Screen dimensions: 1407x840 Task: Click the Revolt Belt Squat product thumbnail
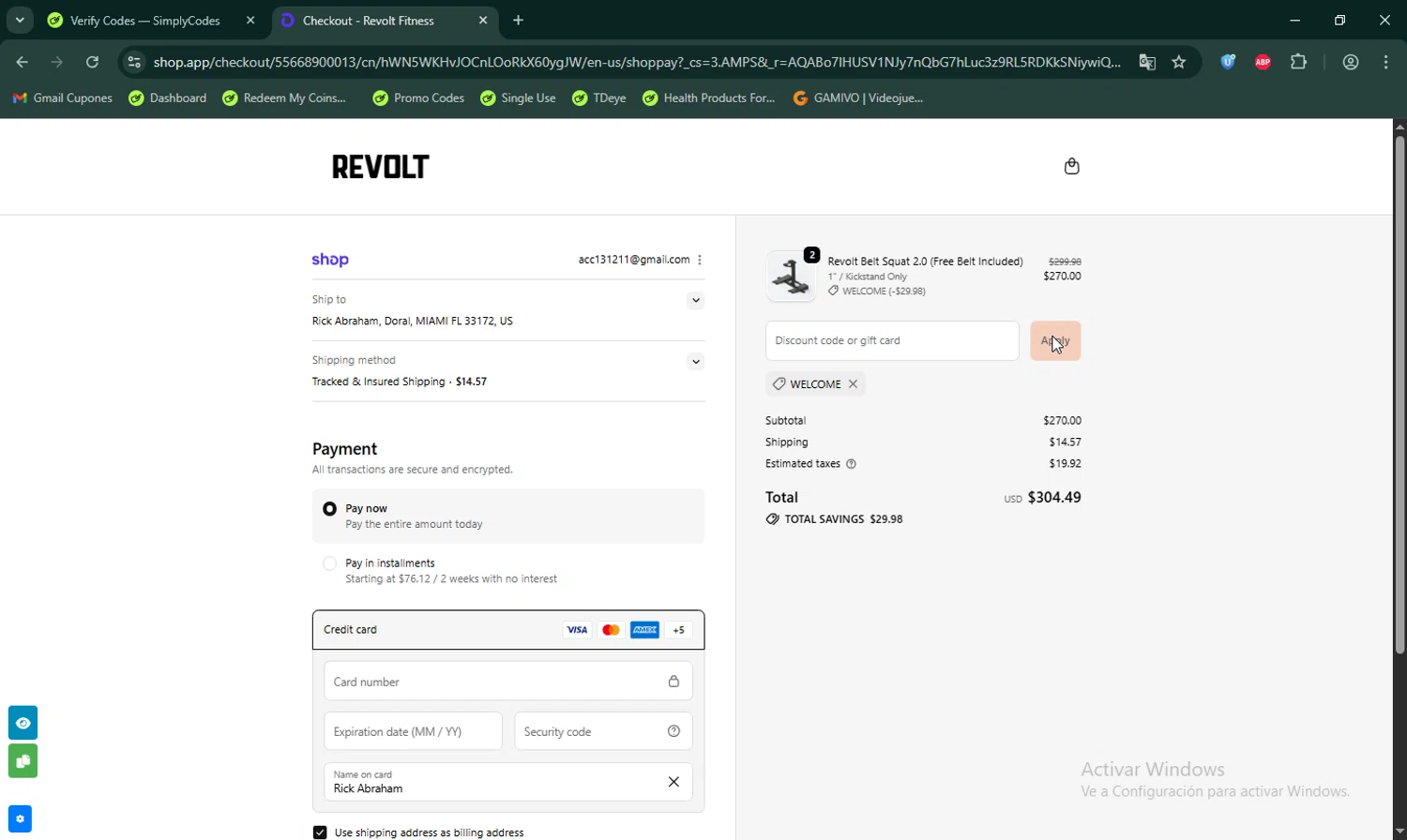click(x=792, y=276)
